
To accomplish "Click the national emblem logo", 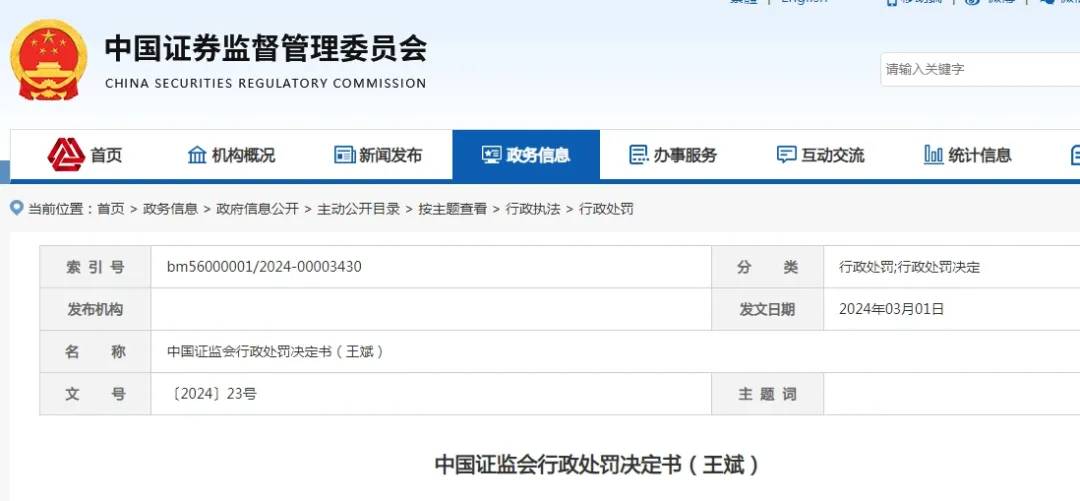I will [48, 59].
